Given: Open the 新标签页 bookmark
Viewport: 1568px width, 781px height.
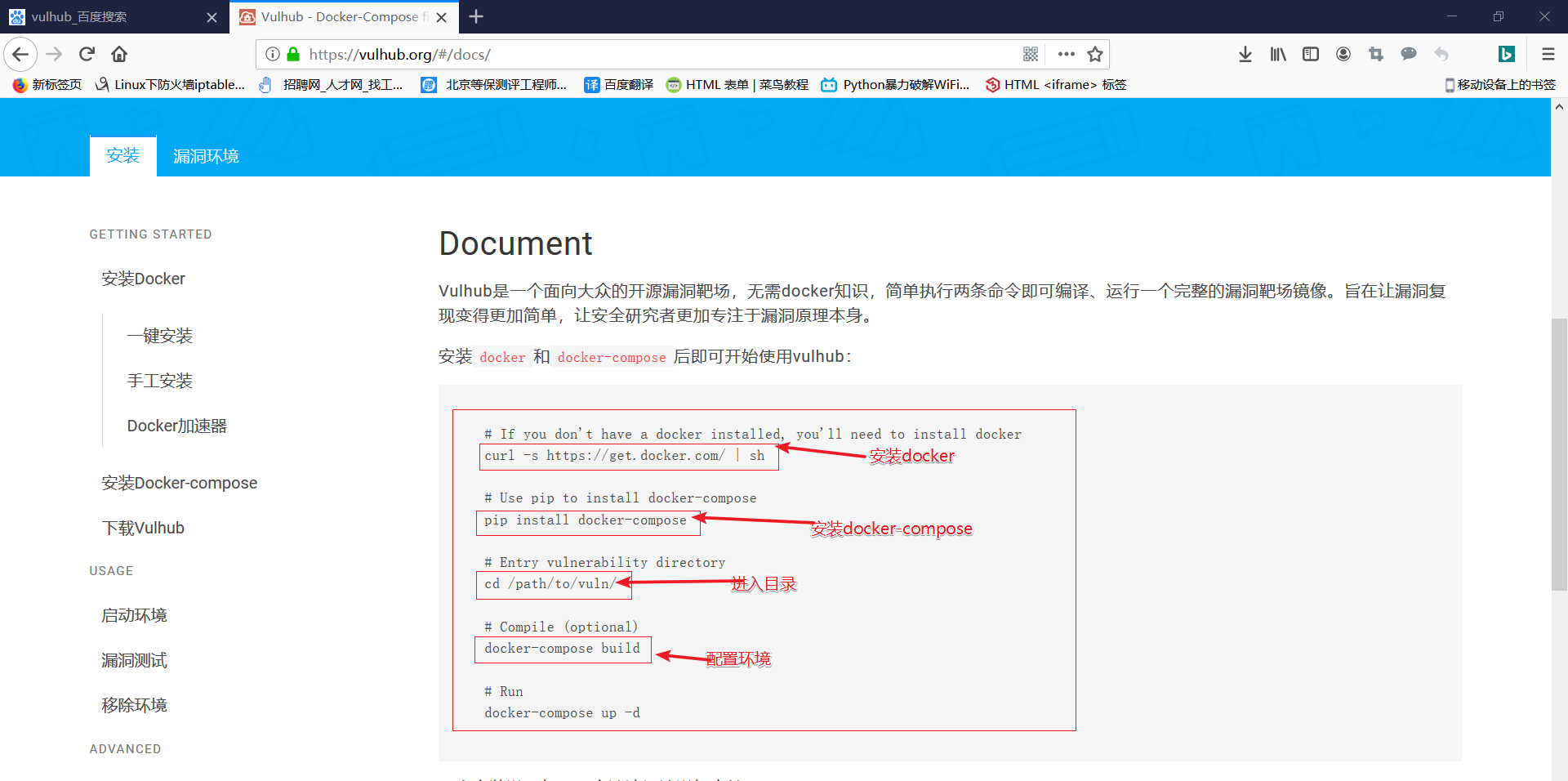Looking at the screenshot, I should (47, 85).
